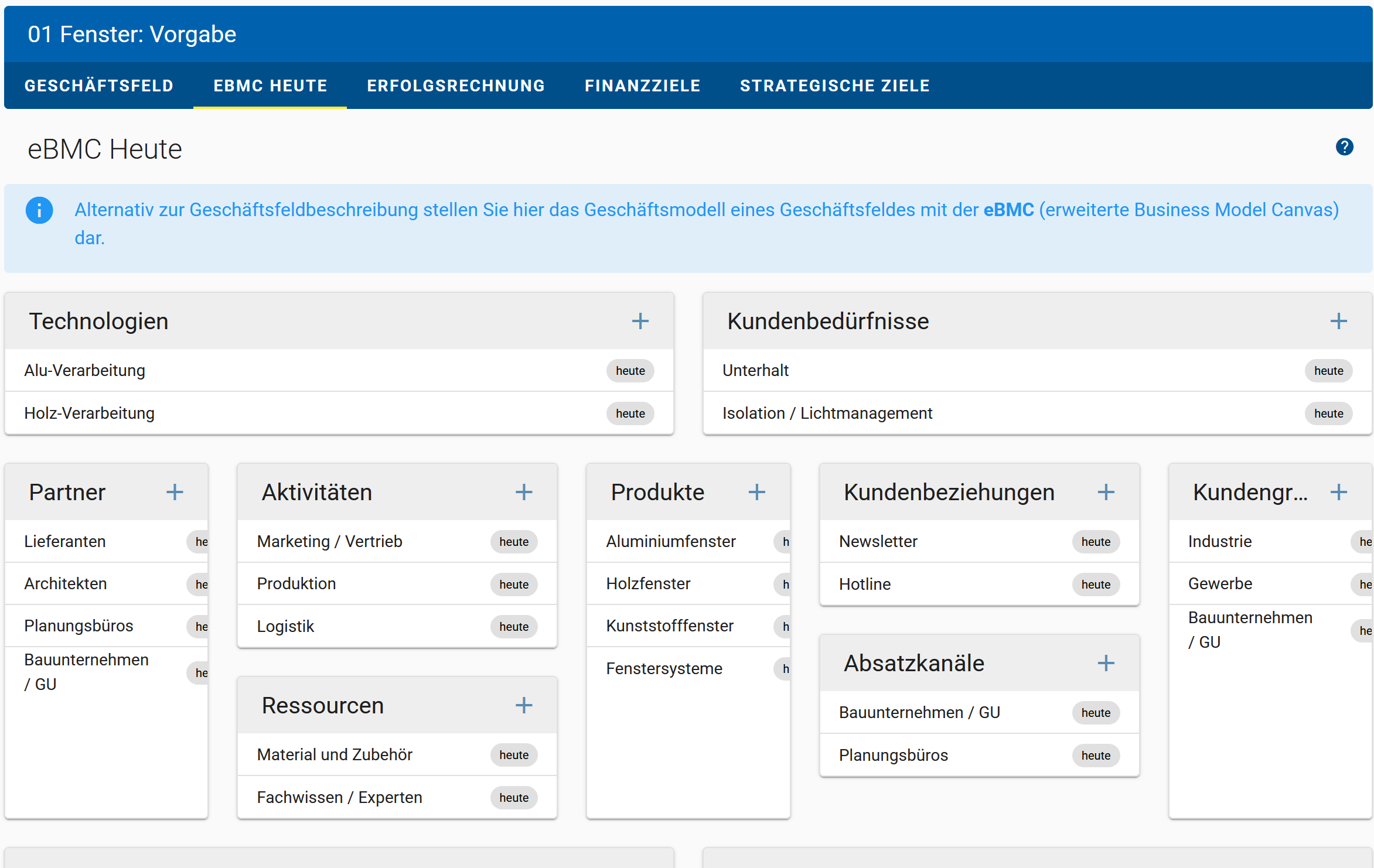Click heute tag next to Newsletter

click(1096, 542)
